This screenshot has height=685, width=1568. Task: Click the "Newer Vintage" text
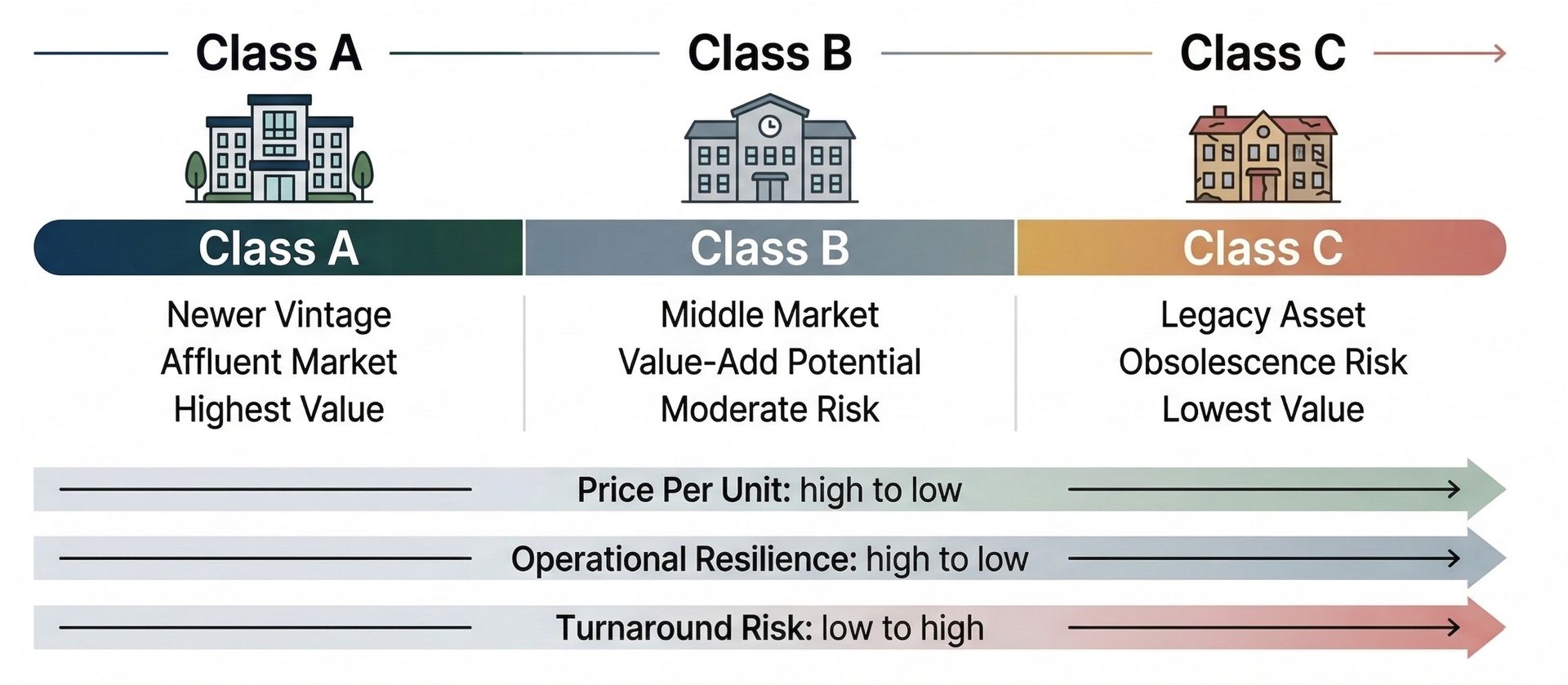tap(278, 315)
